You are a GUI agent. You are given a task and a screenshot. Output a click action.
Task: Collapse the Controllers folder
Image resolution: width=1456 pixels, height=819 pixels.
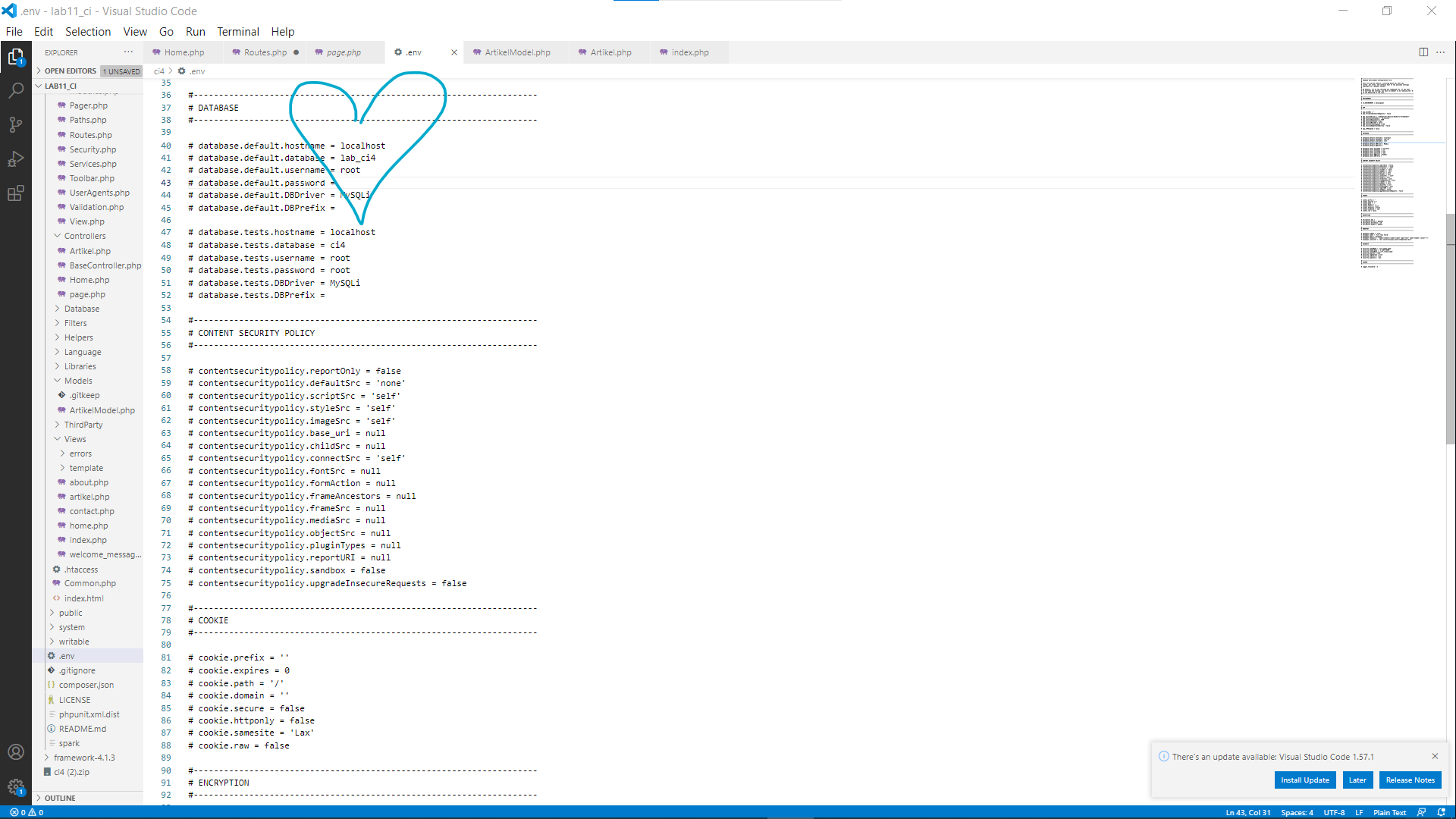click(85, 235)
